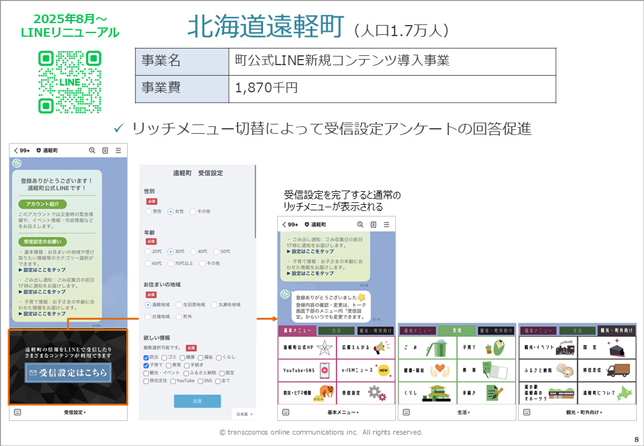Tap the back arrow beside 99+ in the left chat

tap(16, 150)
